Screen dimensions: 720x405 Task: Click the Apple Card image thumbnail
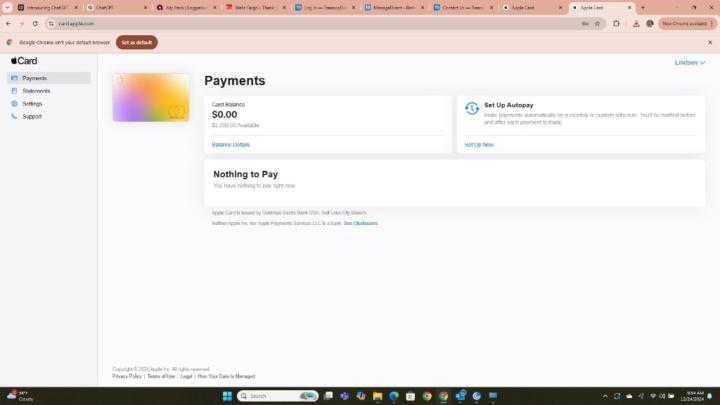151,97
